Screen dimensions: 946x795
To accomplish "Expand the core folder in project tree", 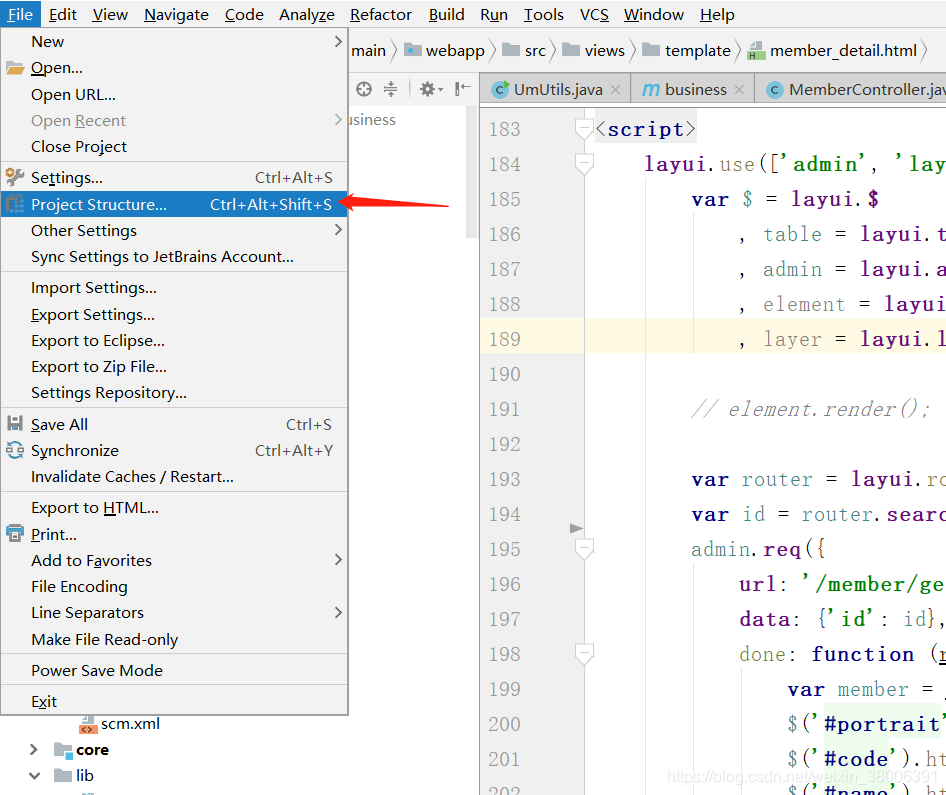I will click(34, 750).
